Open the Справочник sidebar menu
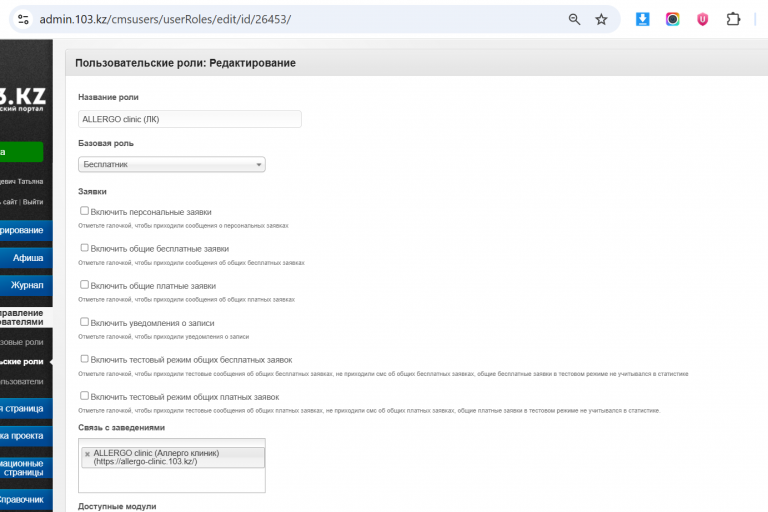768x512 pixels. point(26,500)
